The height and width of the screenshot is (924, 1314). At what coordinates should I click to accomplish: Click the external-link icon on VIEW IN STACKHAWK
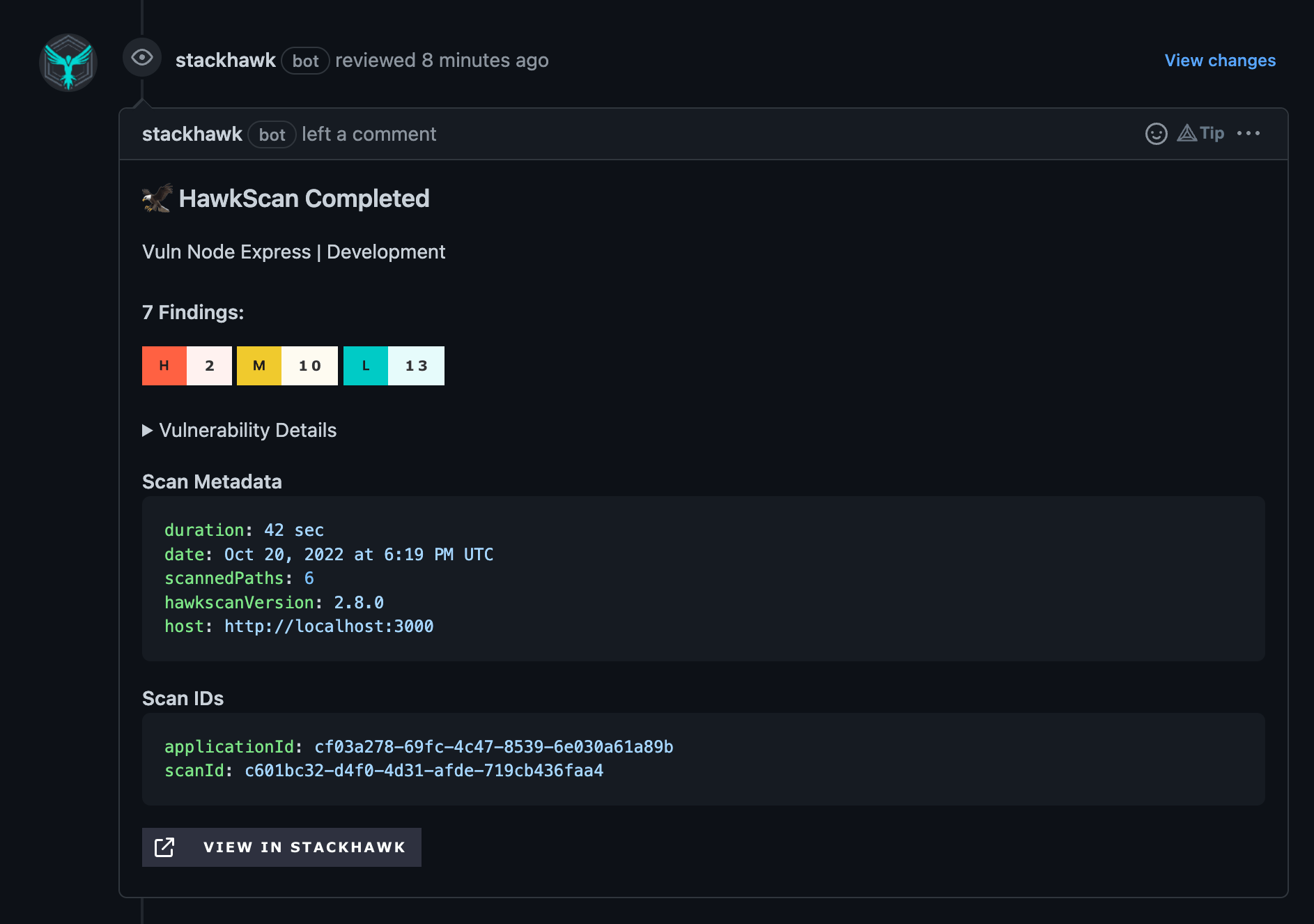pyautogui.click(x=164, y=847)
